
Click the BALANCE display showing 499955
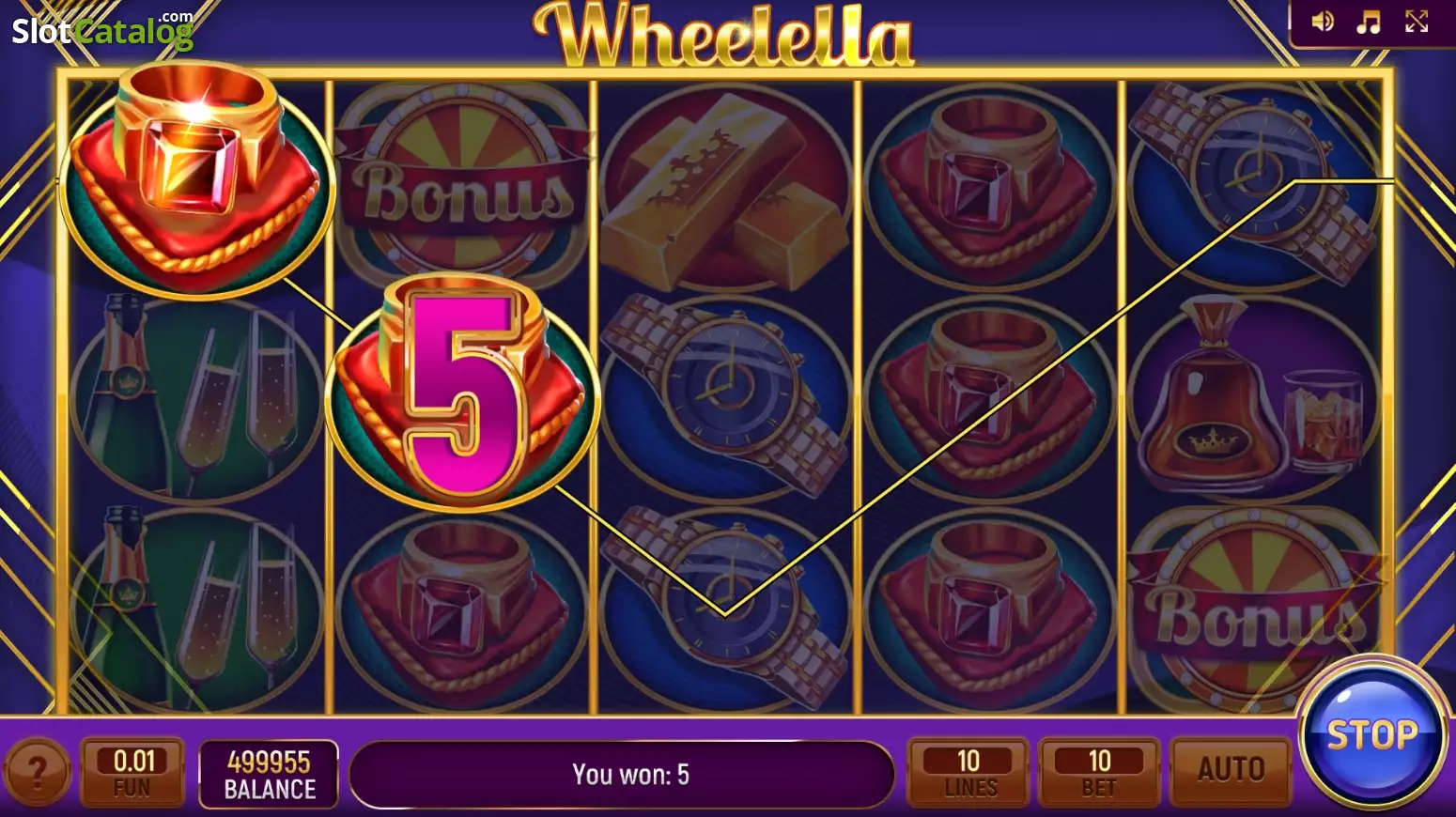tap(270, 774)
